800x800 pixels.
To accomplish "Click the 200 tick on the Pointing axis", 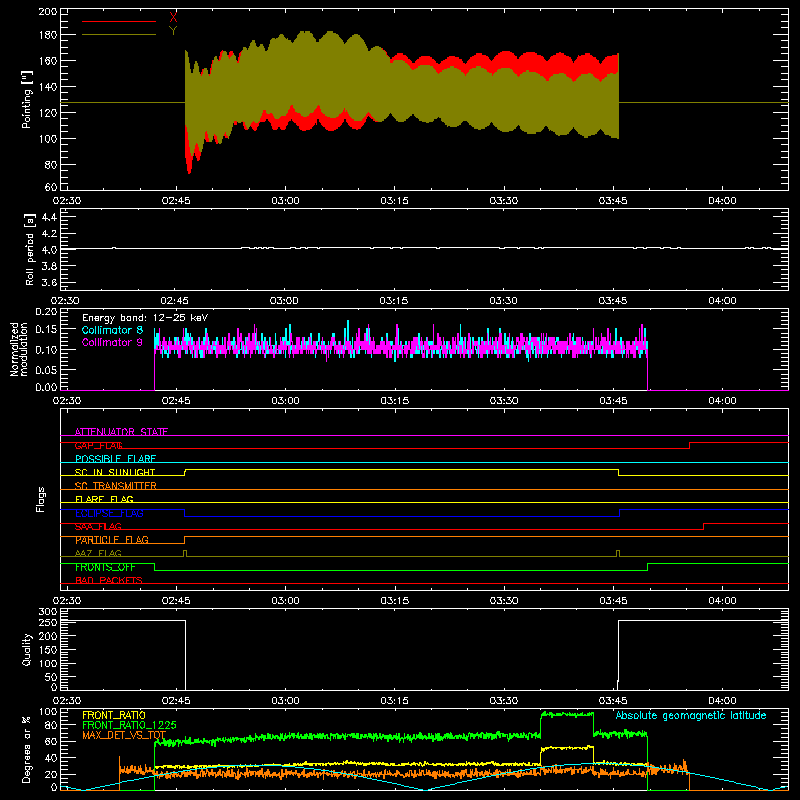I will 48,11.
